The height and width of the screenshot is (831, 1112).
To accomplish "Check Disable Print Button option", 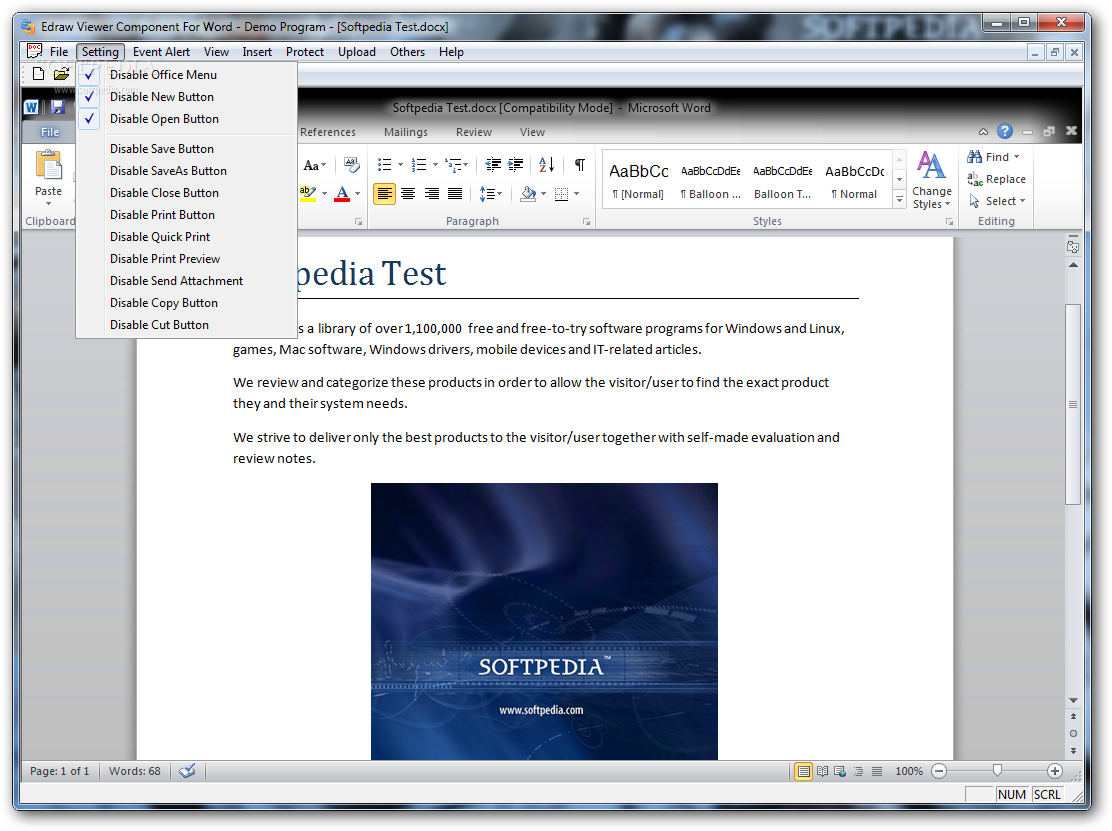I will tap(186, 214).
